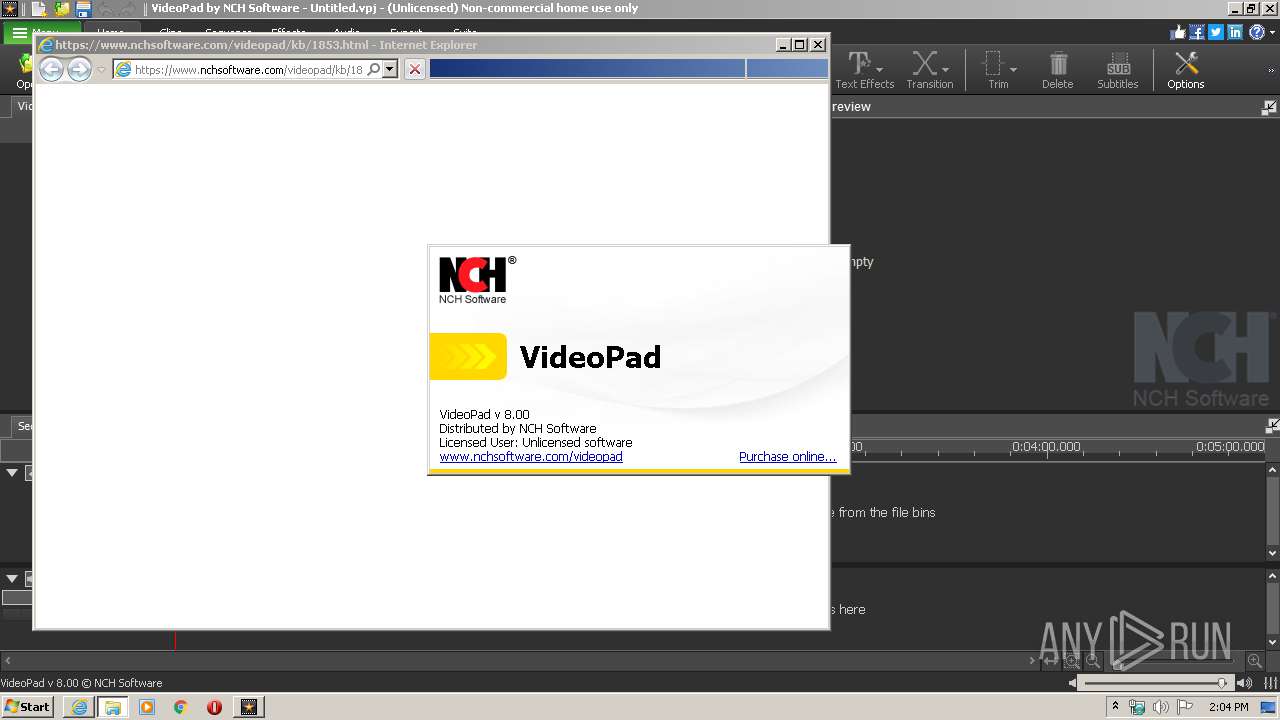Open Opera from the taskbar
The height and width of the screenshot is (720, 1280).
pyautogui.click(x=214, y=707)
